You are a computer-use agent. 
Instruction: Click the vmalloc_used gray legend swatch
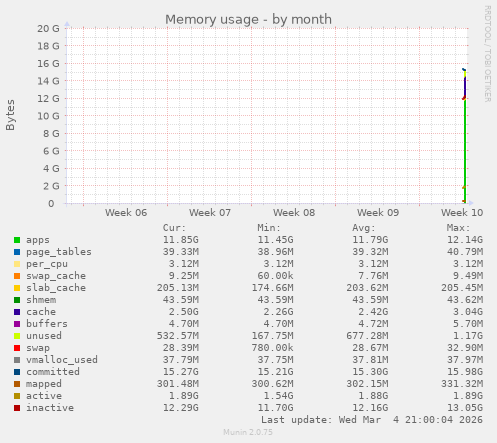[x=17, y=360]
